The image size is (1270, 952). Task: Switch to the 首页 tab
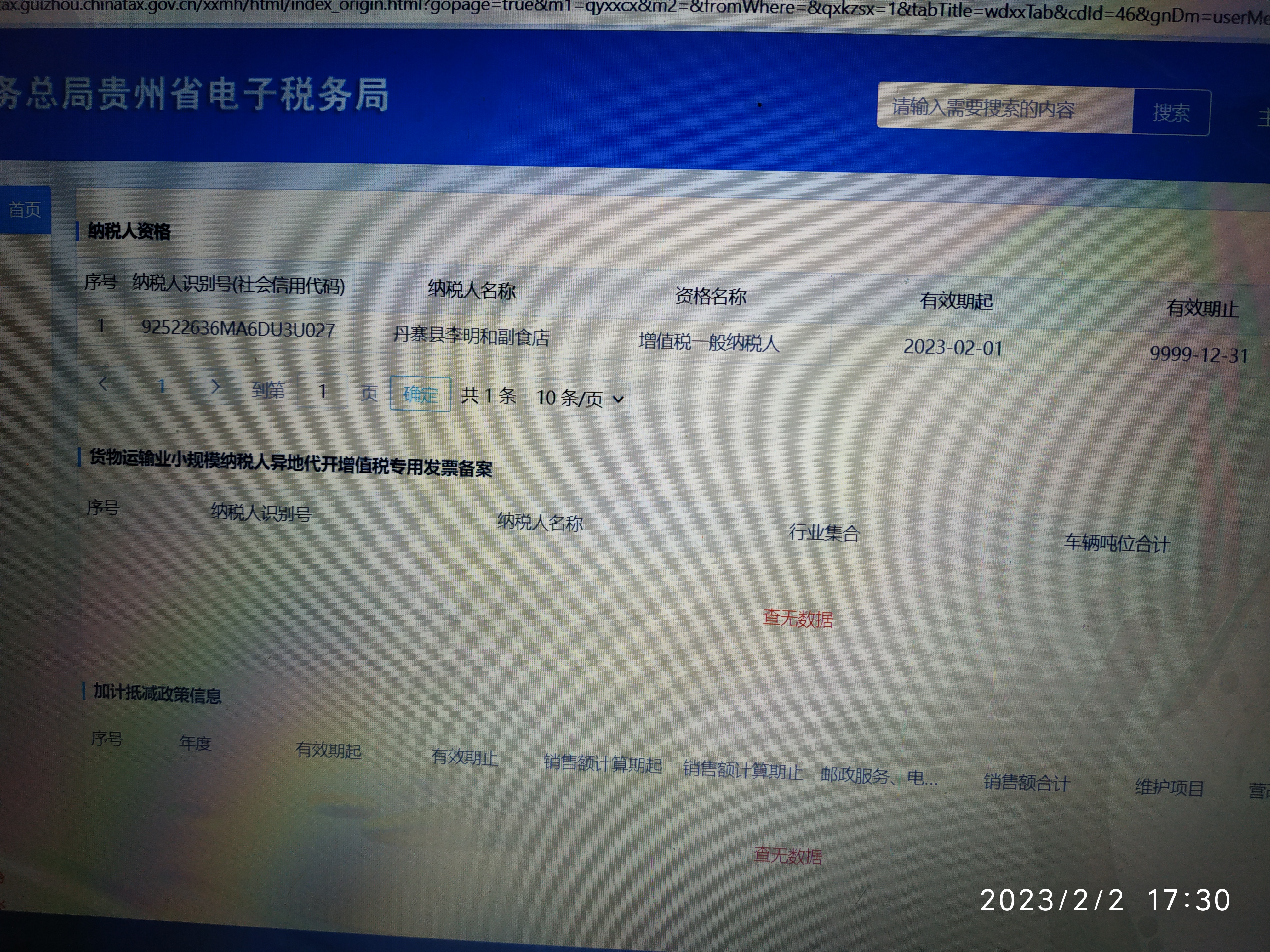[25, 209]
